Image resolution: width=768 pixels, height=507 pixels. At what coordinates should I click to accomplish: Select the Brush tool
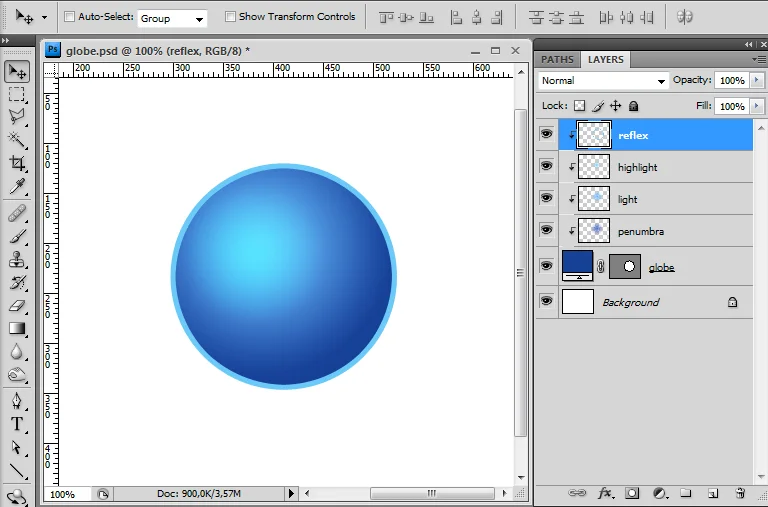point(17,237)
